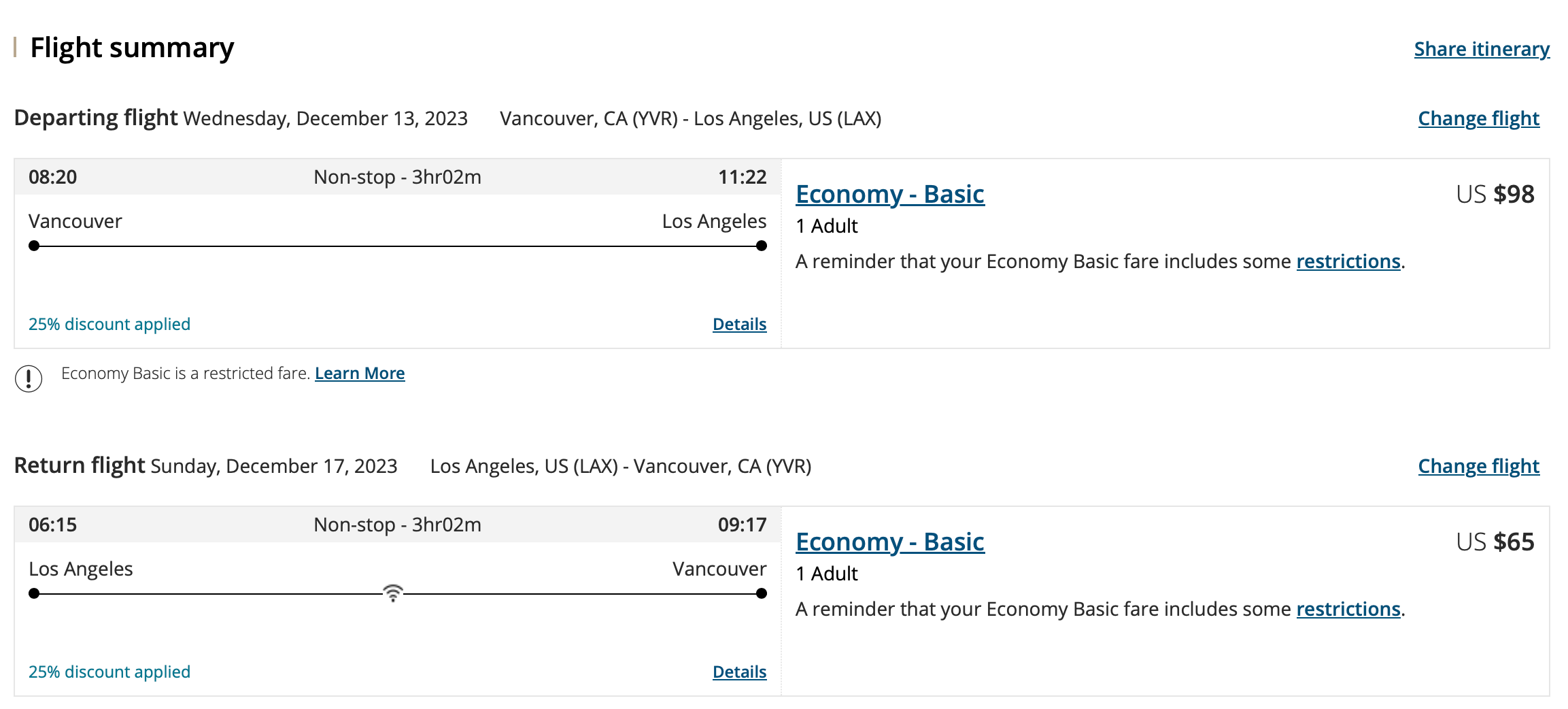Click Los Angeles origin dot on return route
Viewport: 1568px width, 709px height.
pos(34,593)
